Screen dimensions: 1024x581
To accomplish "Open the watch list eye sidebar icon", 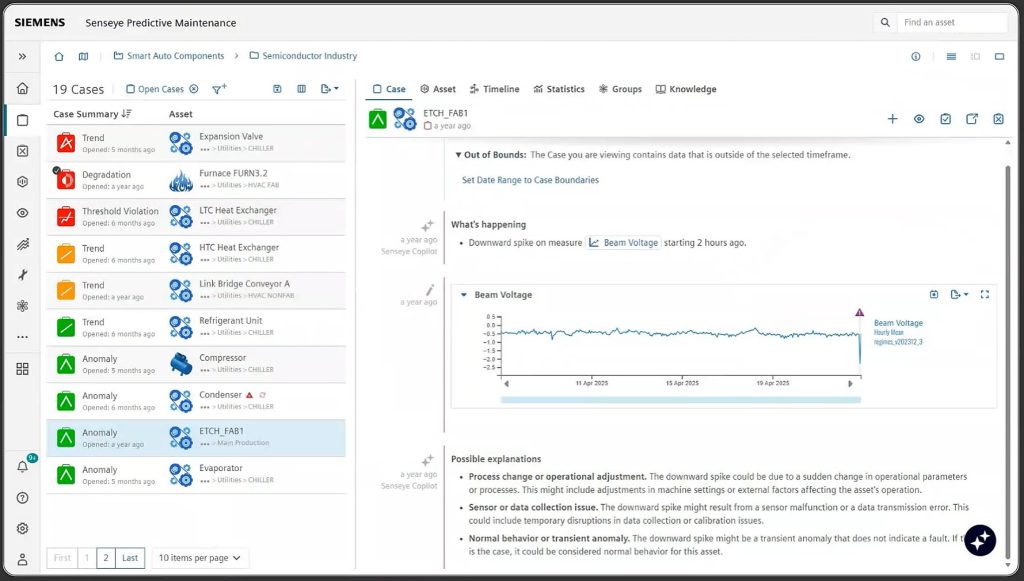I will click(22, 213).
